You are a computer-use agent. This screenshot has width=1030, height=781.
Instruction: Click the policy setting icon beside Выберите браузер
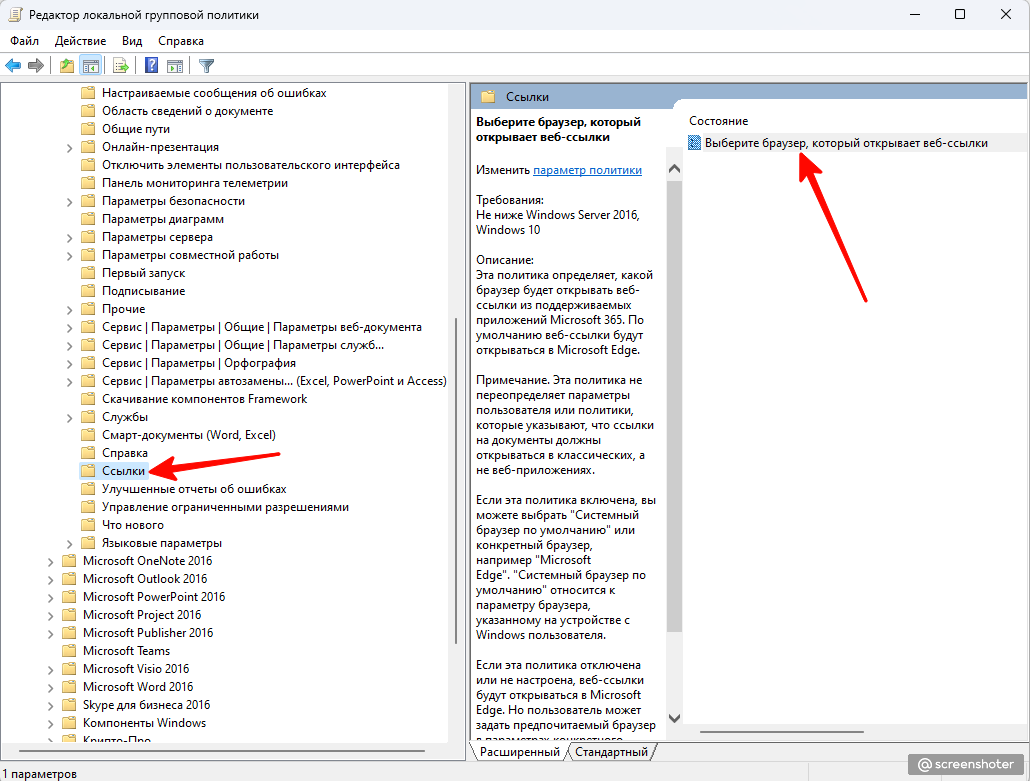694,143
